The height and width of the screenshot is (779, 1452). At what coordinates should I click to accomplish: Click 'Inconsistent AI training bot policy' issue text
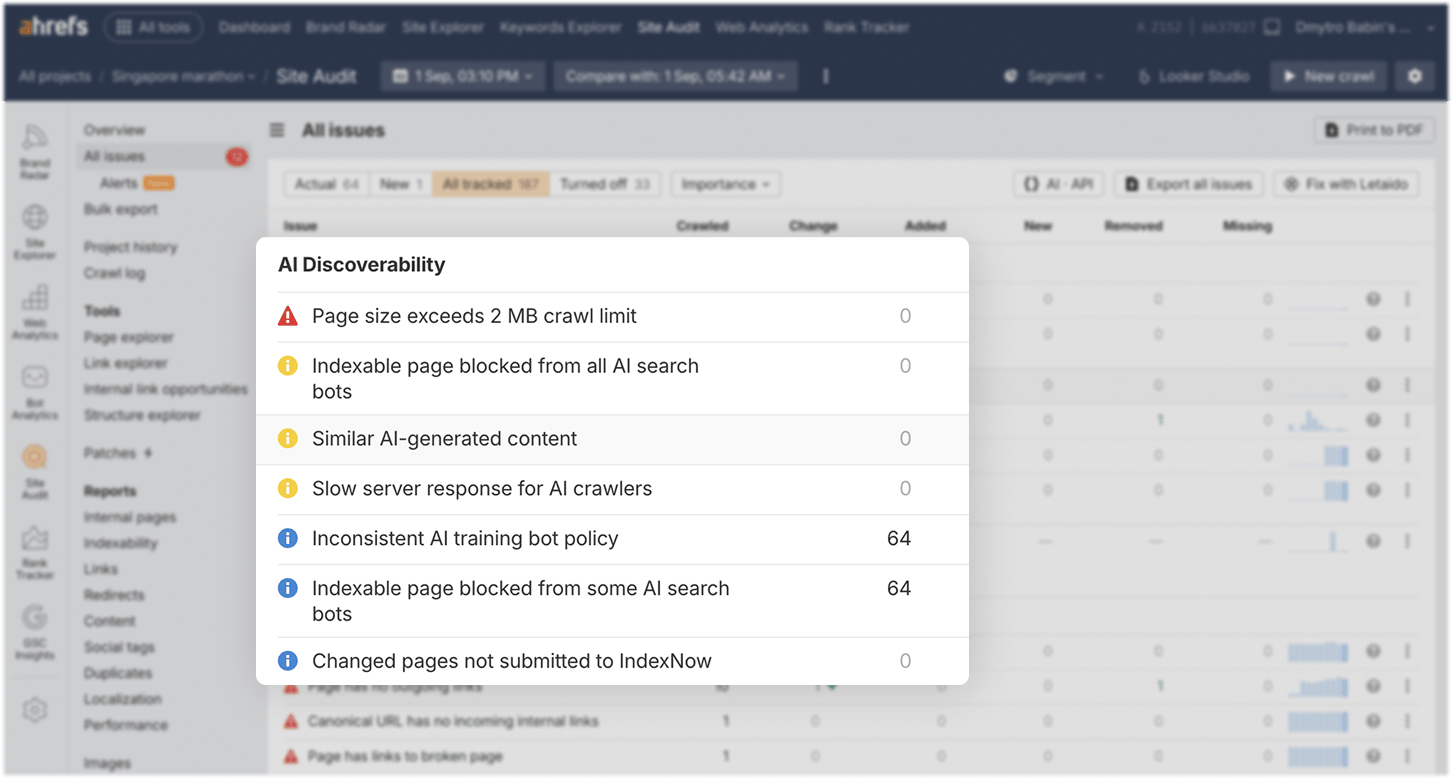pyautogui.click(x=465, y=539)
